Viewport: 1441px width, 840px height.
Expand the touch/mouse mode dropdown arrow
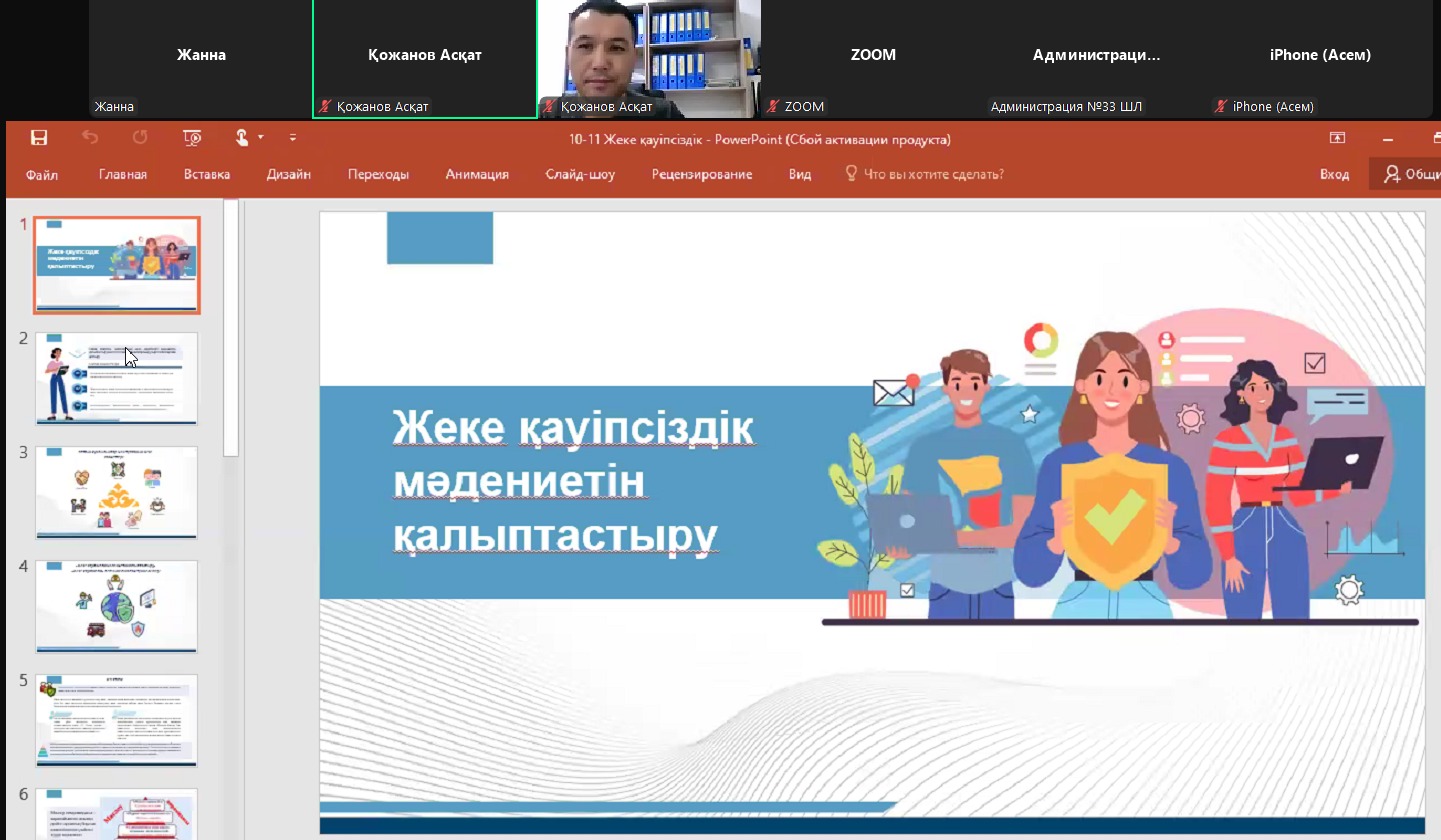click(261, 137)
